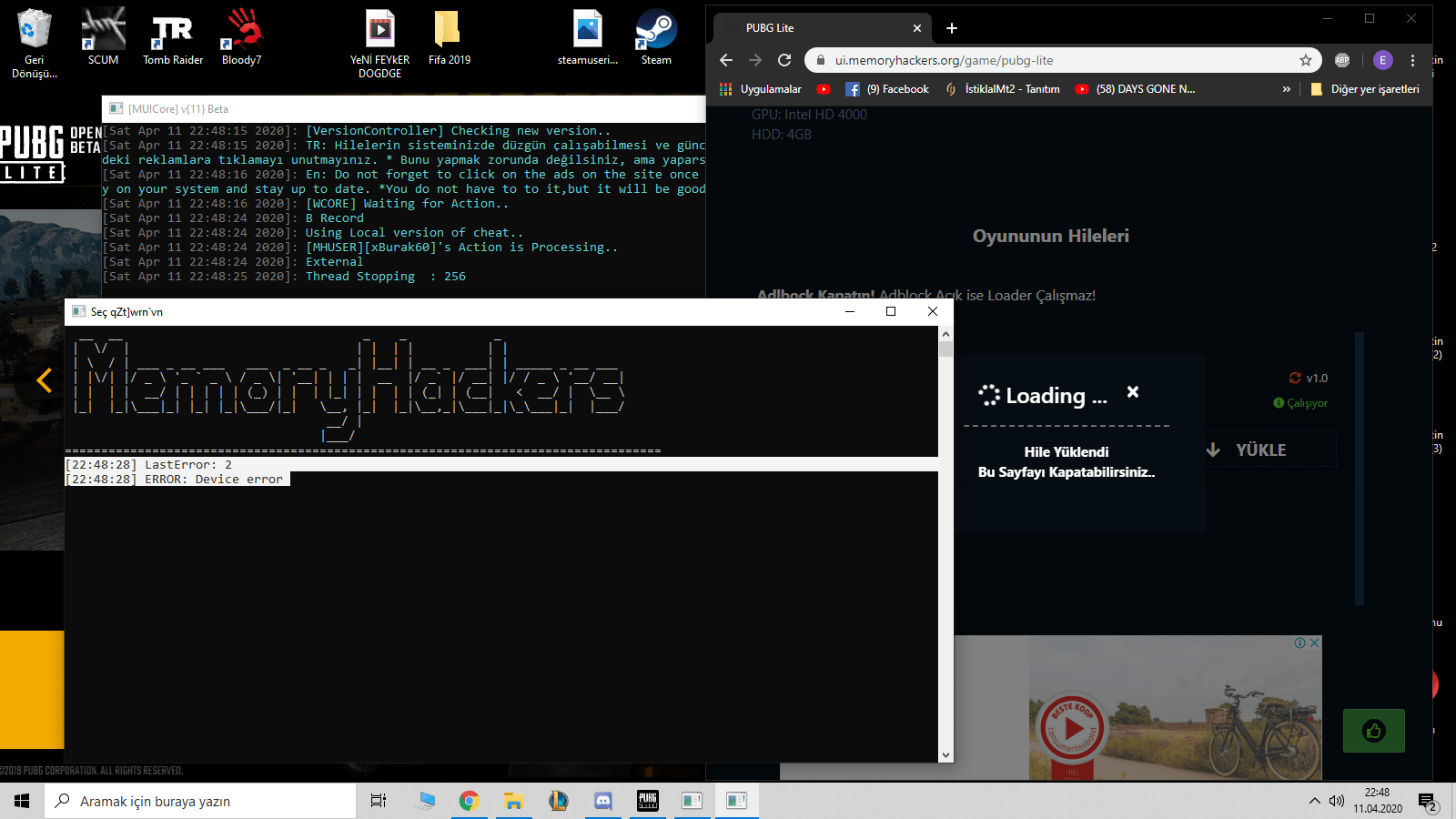The image size is (1456, 819).
Task: Open the YouTube bookmark next to Uygulamalar
Action: coord(824,89)
